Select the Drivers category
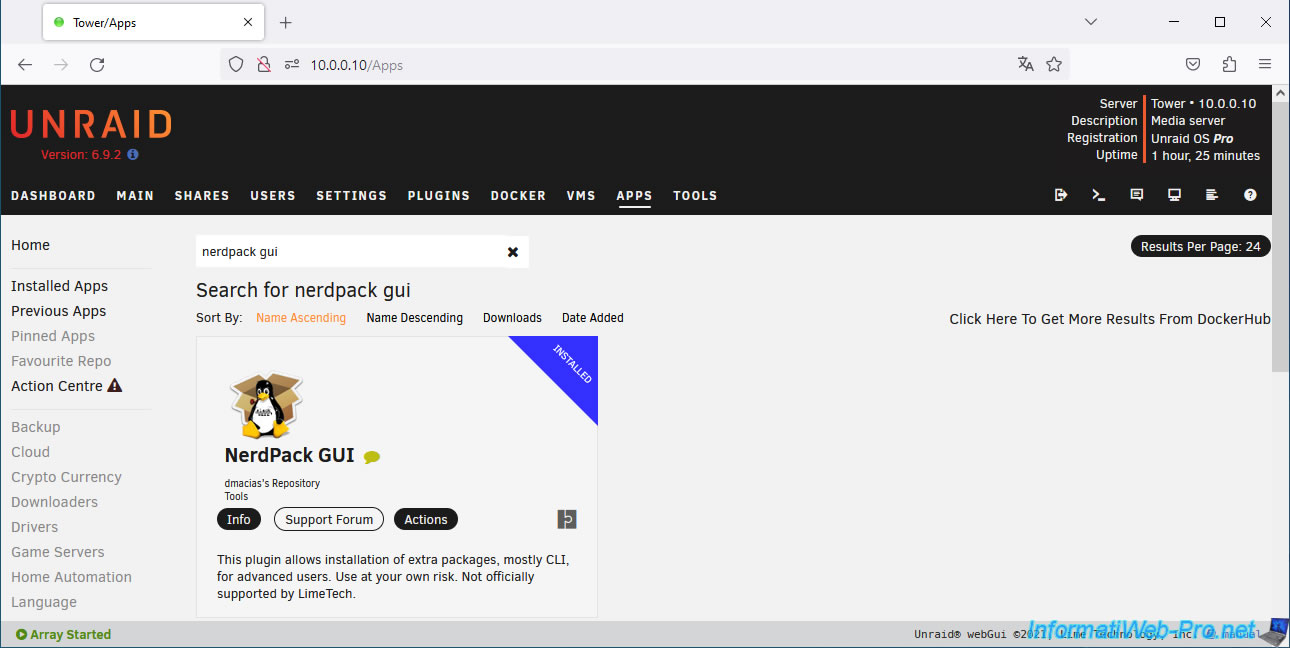Screen dimensions: 1290x648 pyautogui.click(x=35, y=527)
